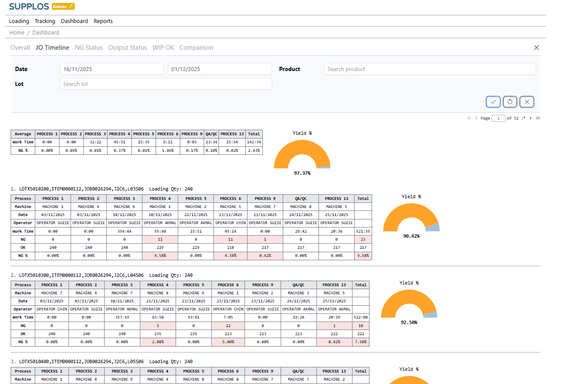The width and height of the screenshot is (563, 384).
Task: Switch to the NG Status tab
Action: click(89, 47)
